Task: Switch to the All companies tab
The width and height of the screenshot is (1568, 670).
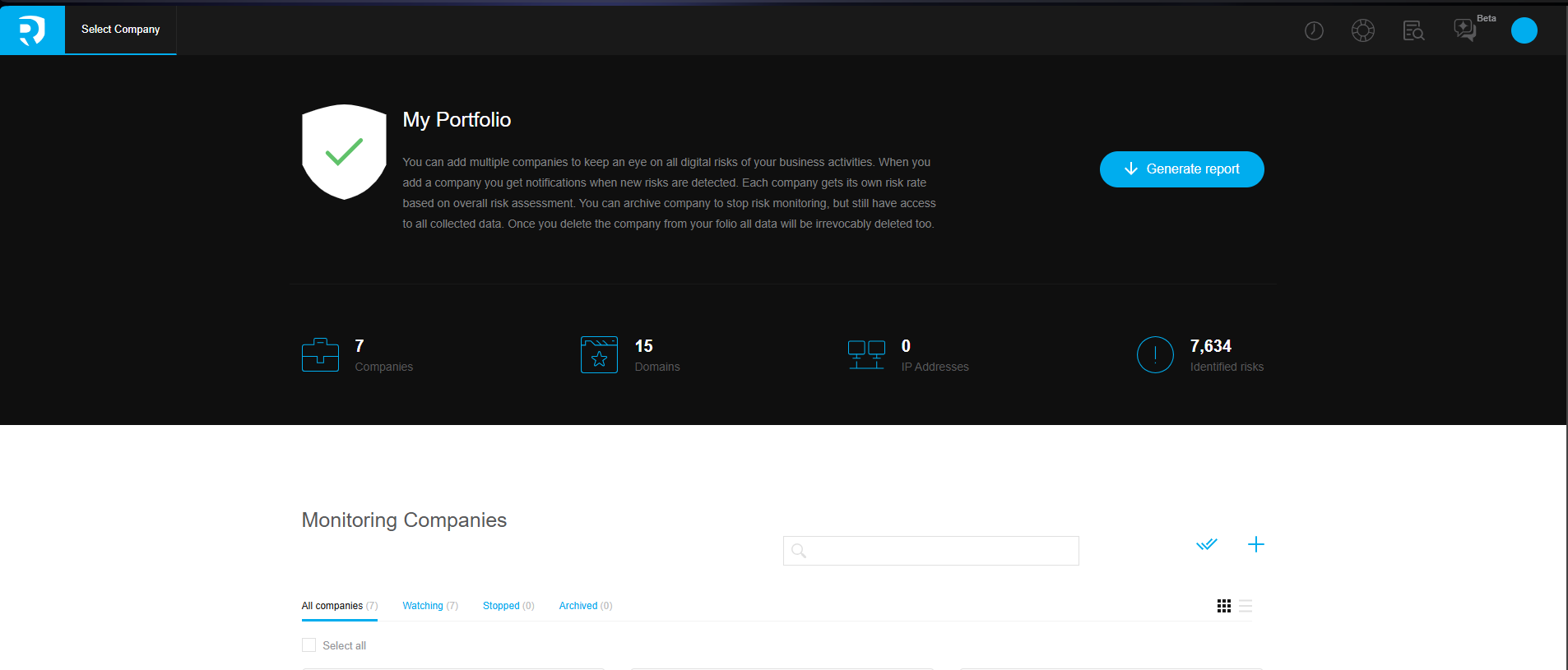Action: tap(340, 606)
